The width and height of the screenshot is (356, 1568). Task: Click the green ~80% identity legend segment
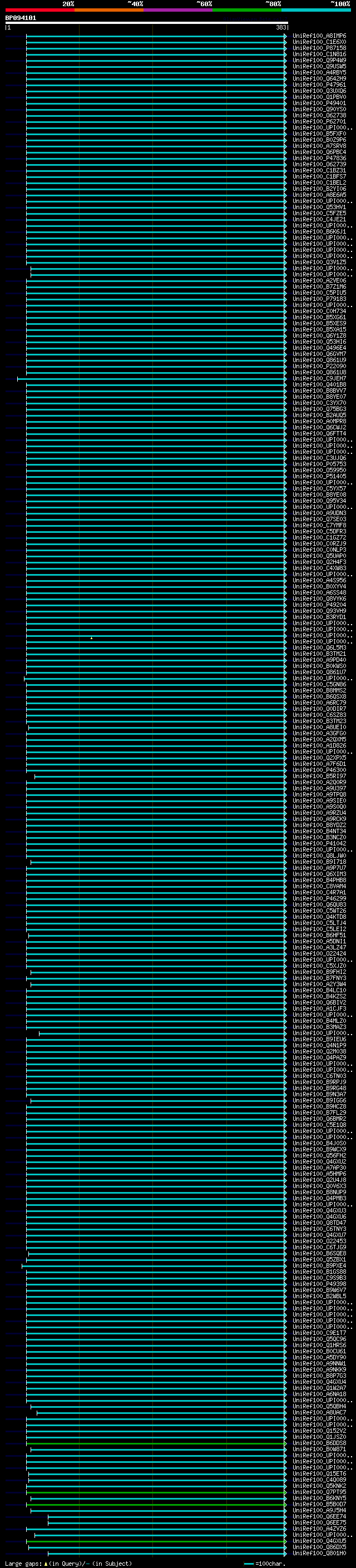[247, 10]
